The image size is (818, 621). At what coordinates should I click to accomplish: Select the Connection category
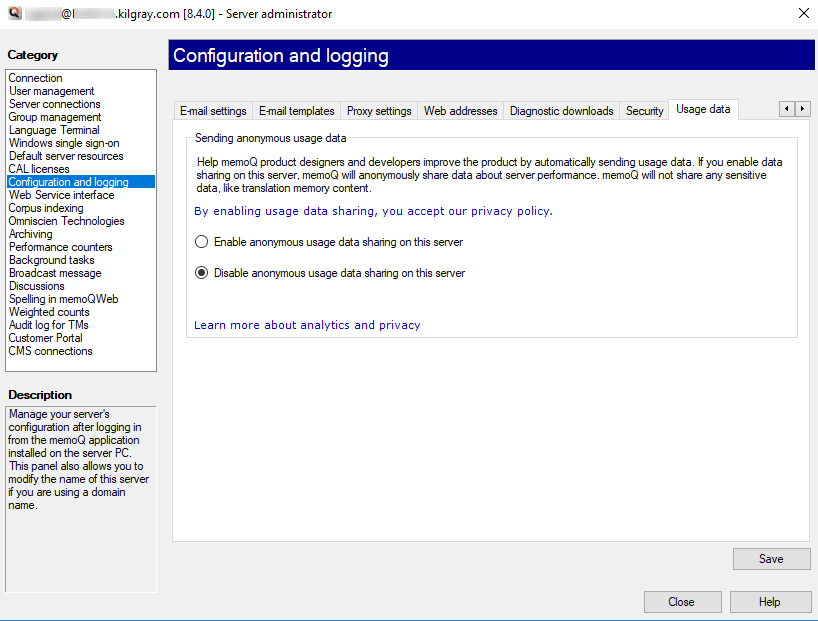tap(35, 77)
